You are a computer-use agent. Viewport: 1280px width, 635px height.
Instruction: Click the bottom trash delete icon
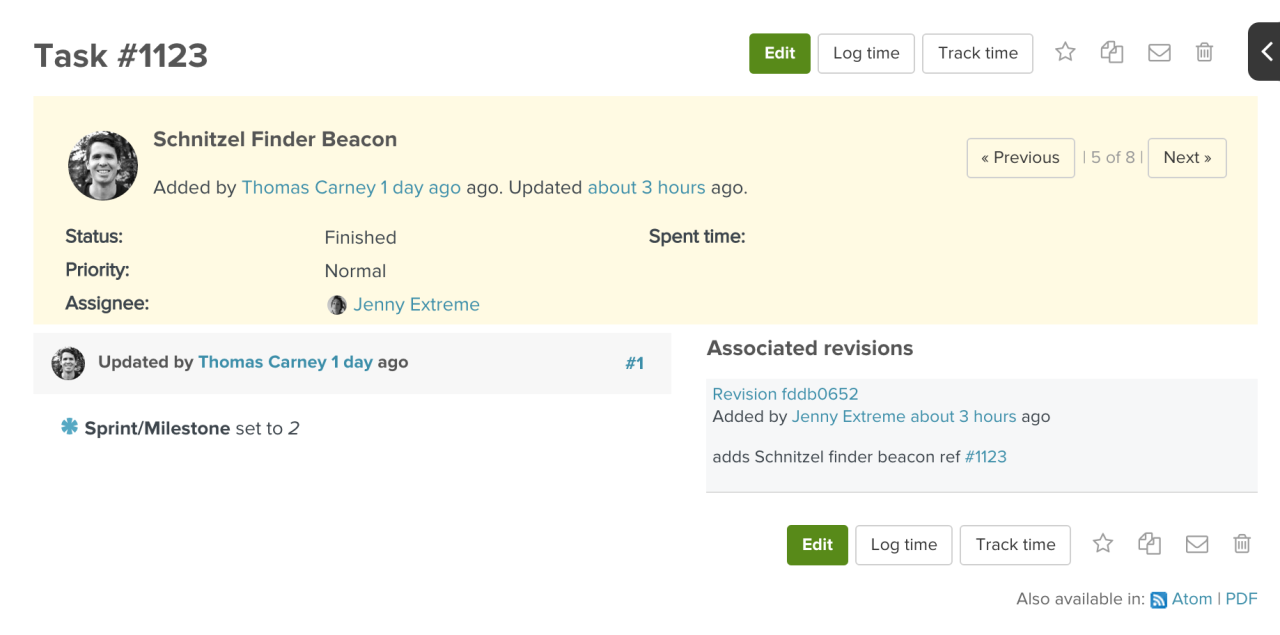tap(1242, 543)
